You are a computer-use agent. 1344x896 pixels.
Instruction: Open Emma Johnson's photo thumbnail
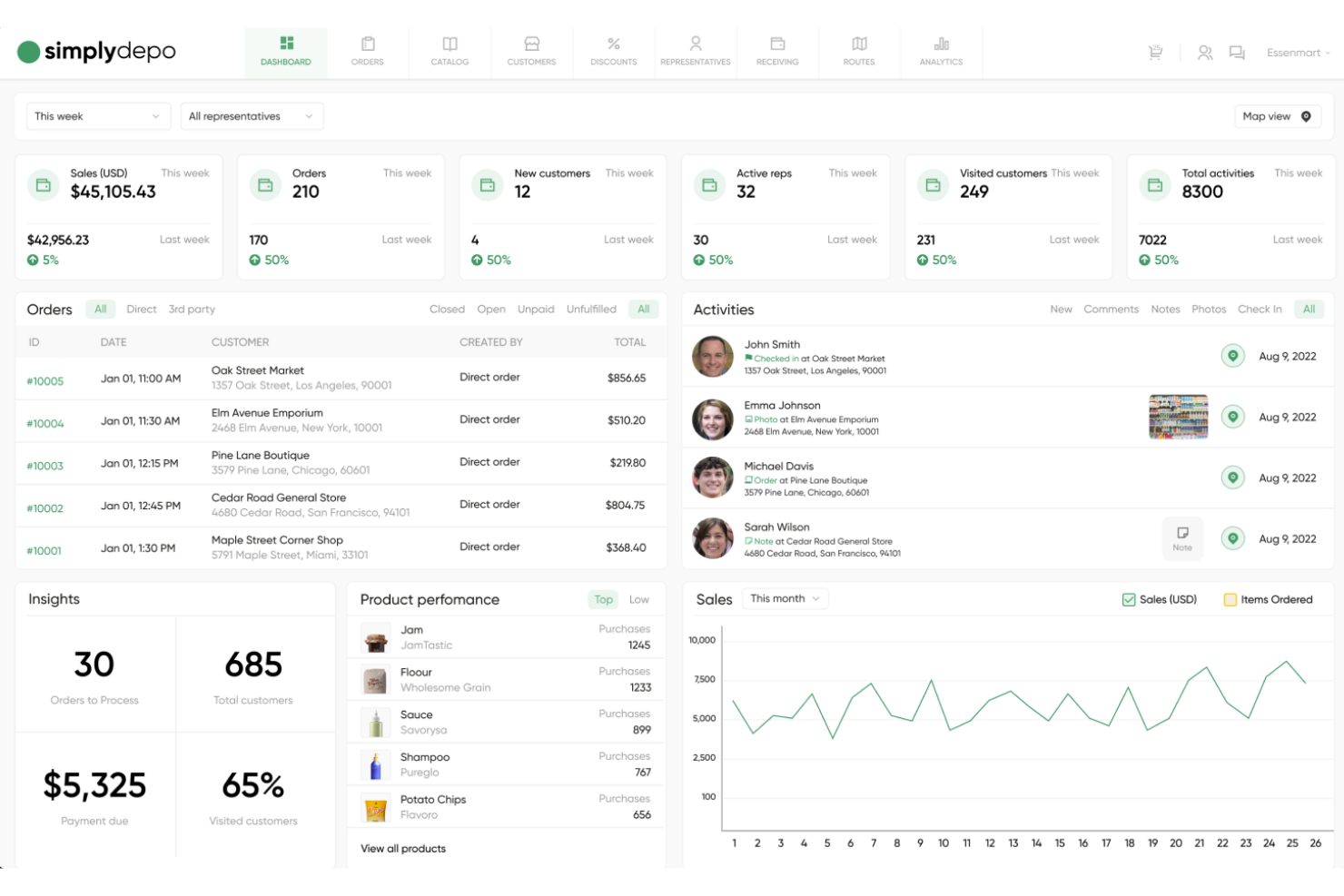1178,417
